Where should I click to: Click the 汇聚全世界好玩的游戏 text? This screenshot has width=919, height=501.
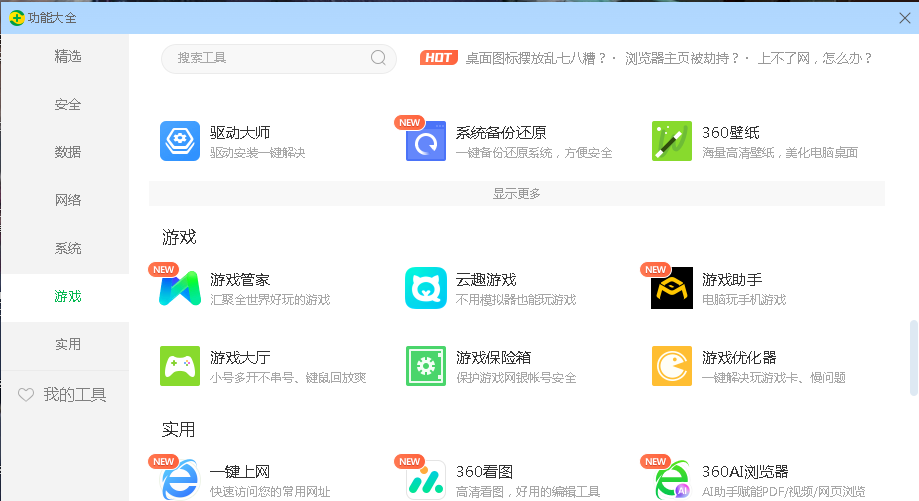(270, 300)
